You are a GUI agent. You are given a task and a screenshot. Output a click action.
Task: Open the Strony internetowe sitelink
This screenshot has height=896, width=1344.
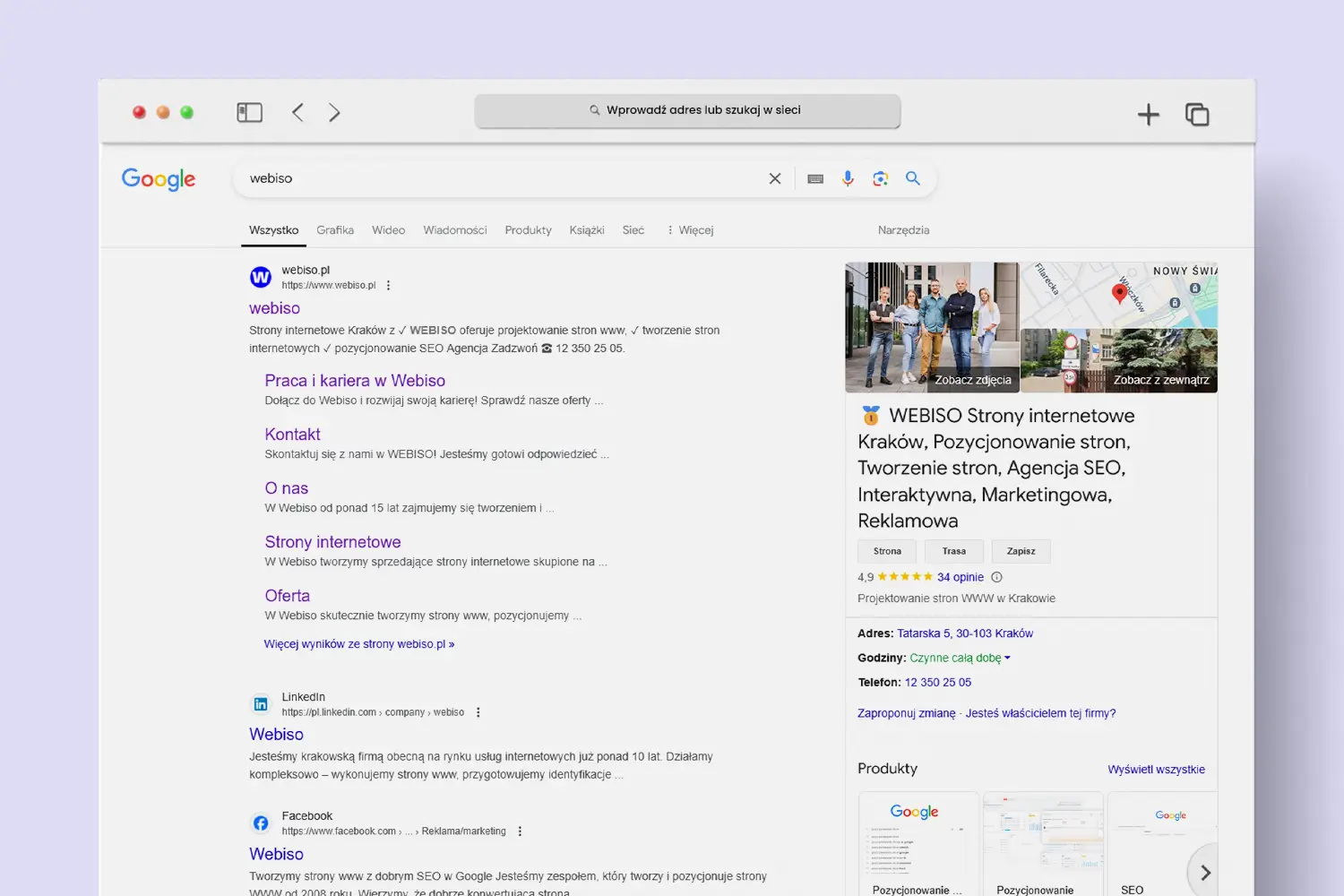tap(332, 542)
